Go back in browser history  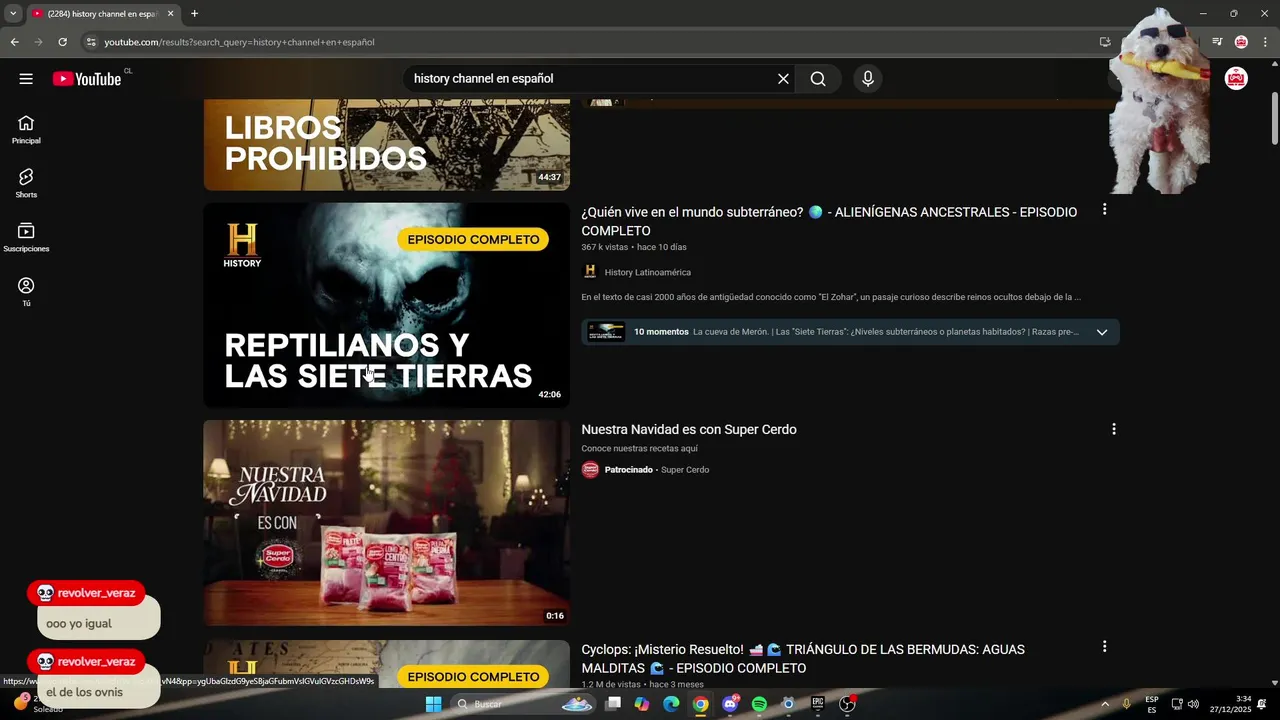pyautogui.click(x=14, y=42)
